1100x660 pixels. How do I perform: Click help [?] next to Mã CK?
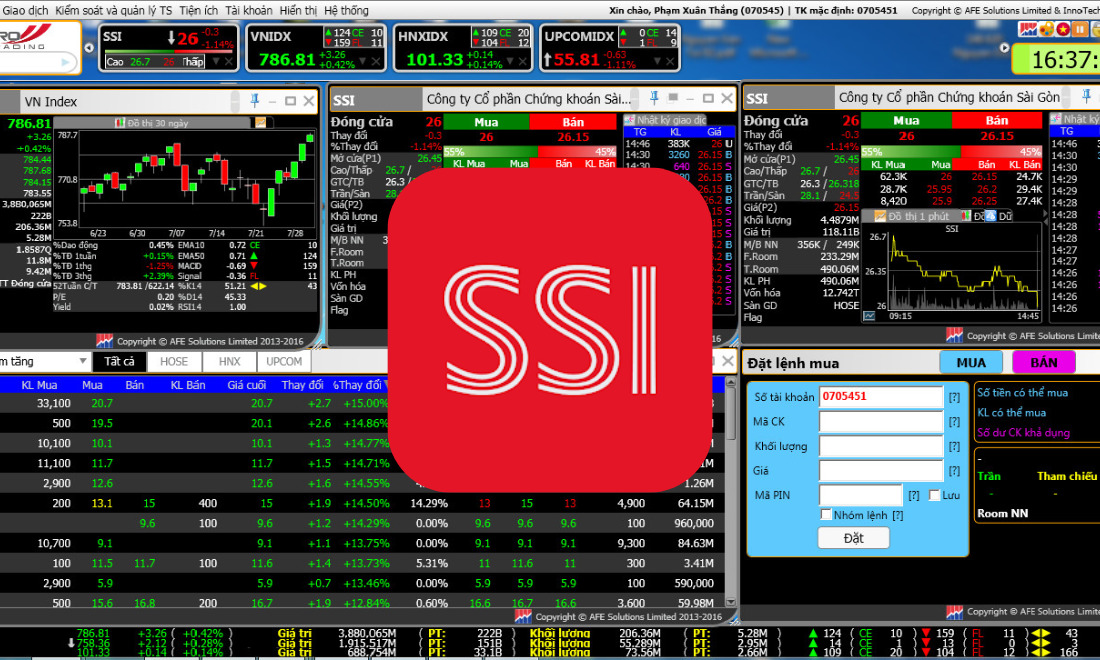coord(954,422)
